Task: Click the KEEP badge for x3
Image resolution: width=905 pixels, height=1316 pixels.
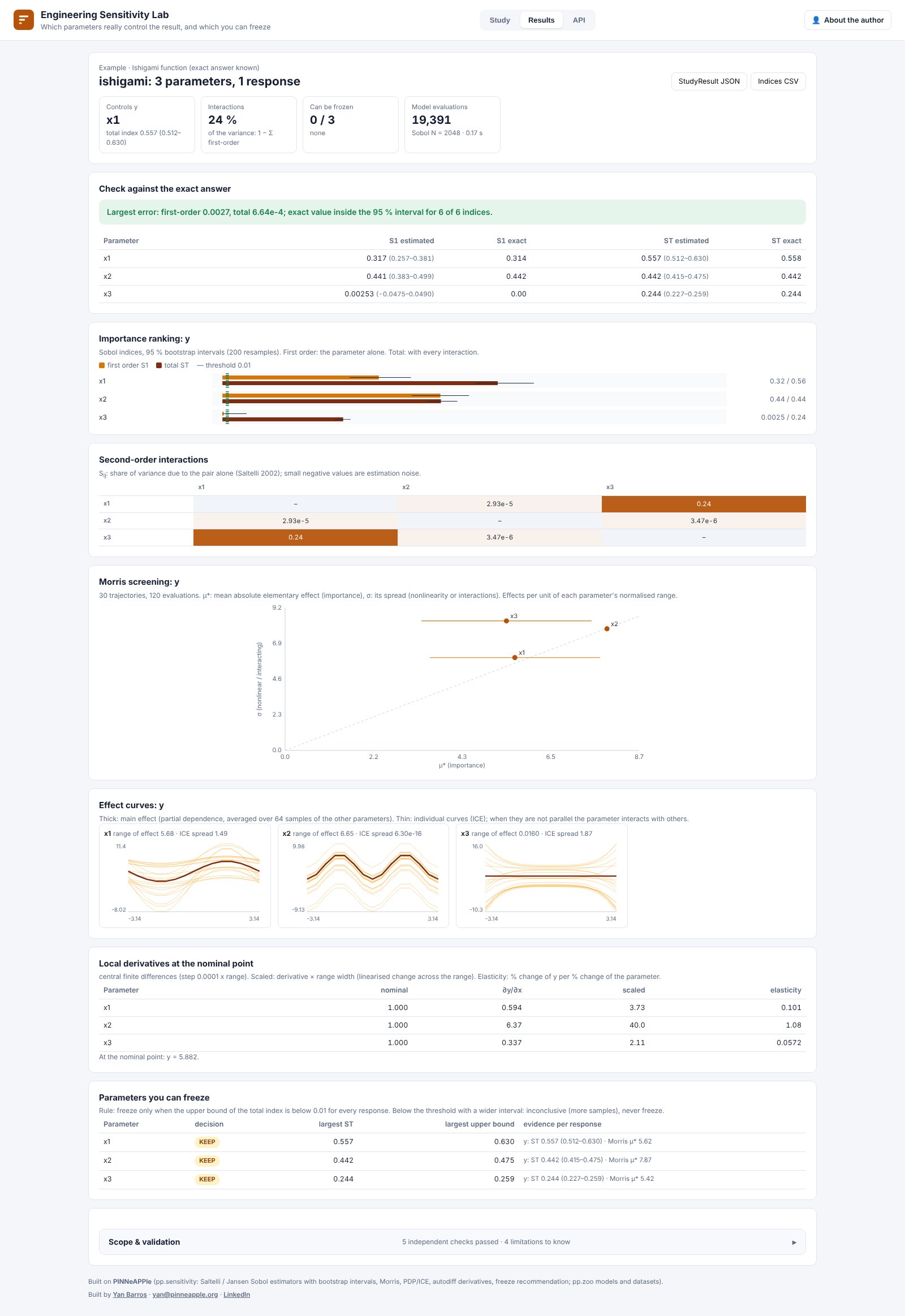Action: tap(207, 1179)
